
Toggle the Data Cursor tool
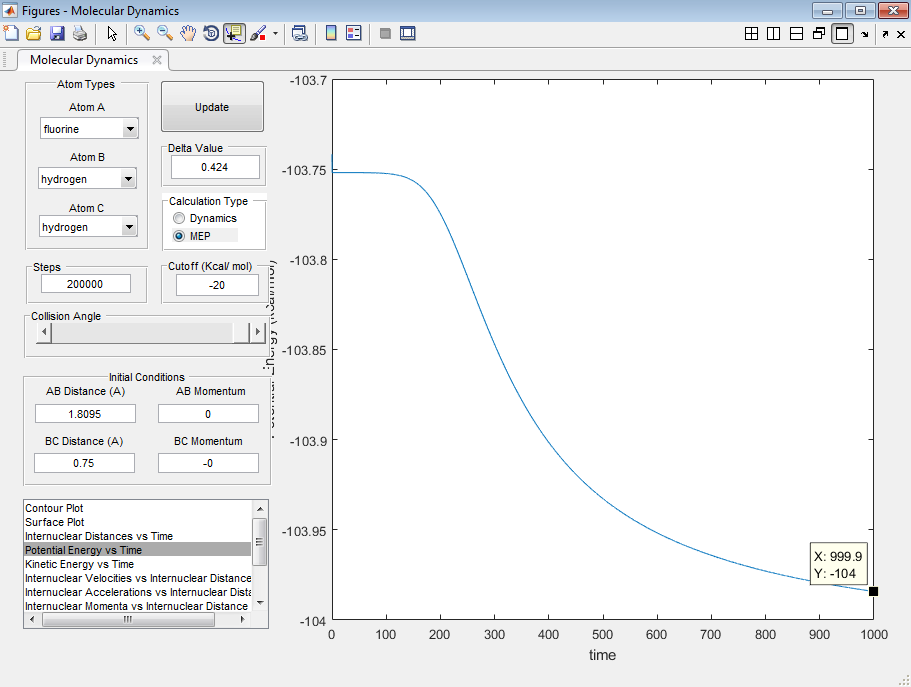point(234,33)
